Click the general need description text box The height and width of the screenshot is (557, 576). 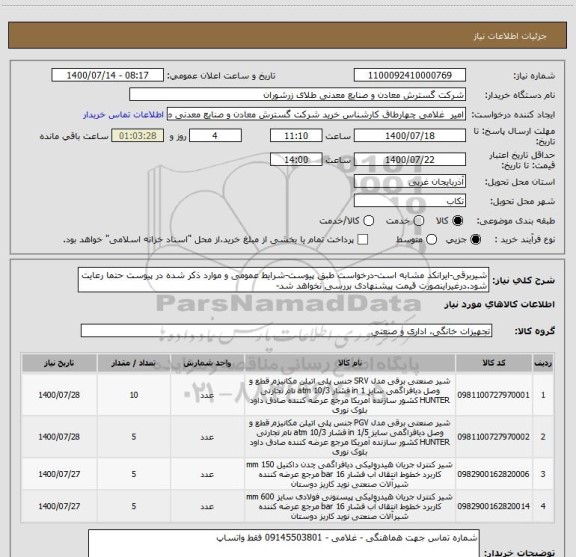[283, 280]
